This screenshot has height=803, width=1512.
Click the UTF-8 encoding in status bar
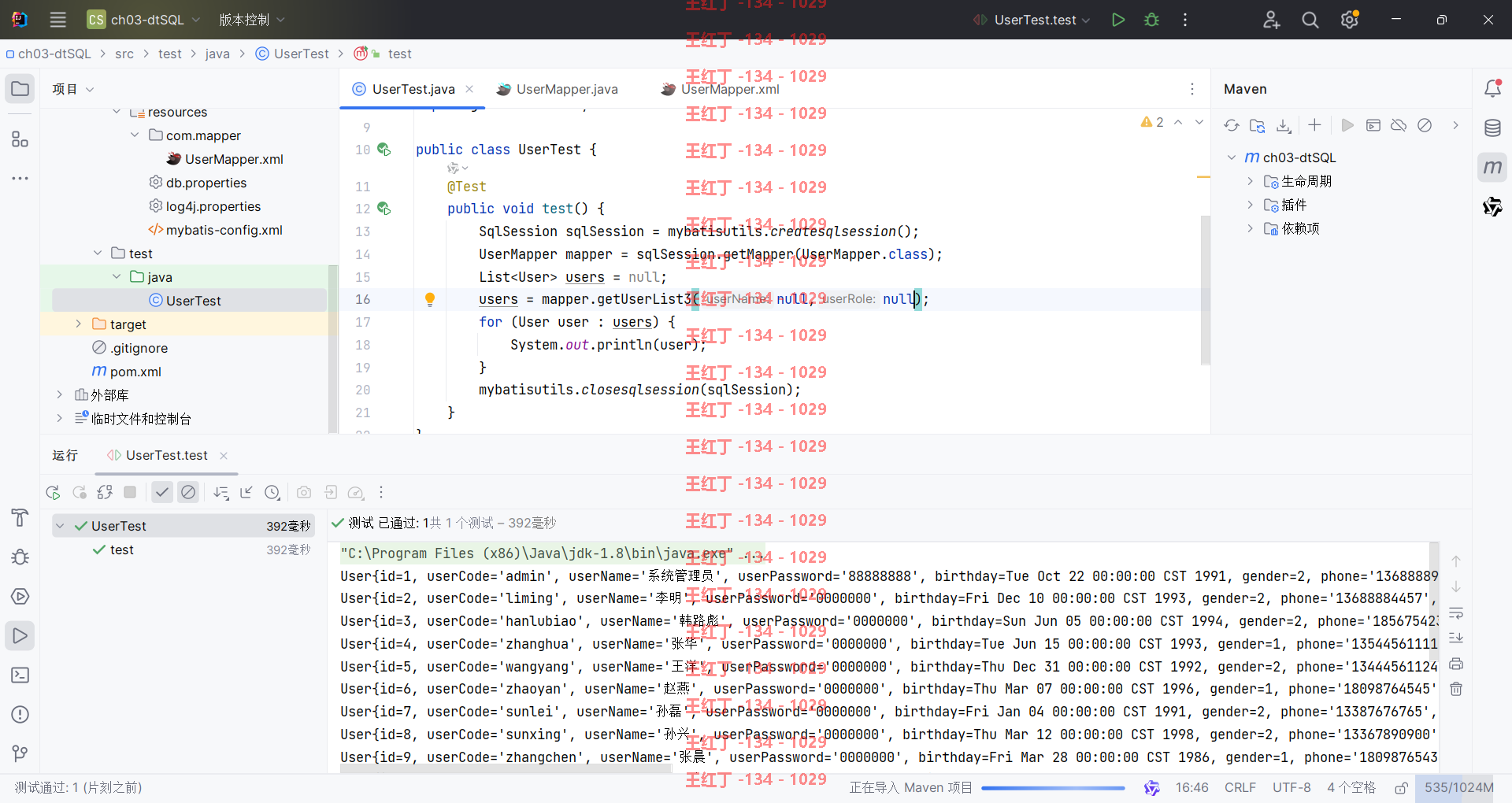[1291, 787]
